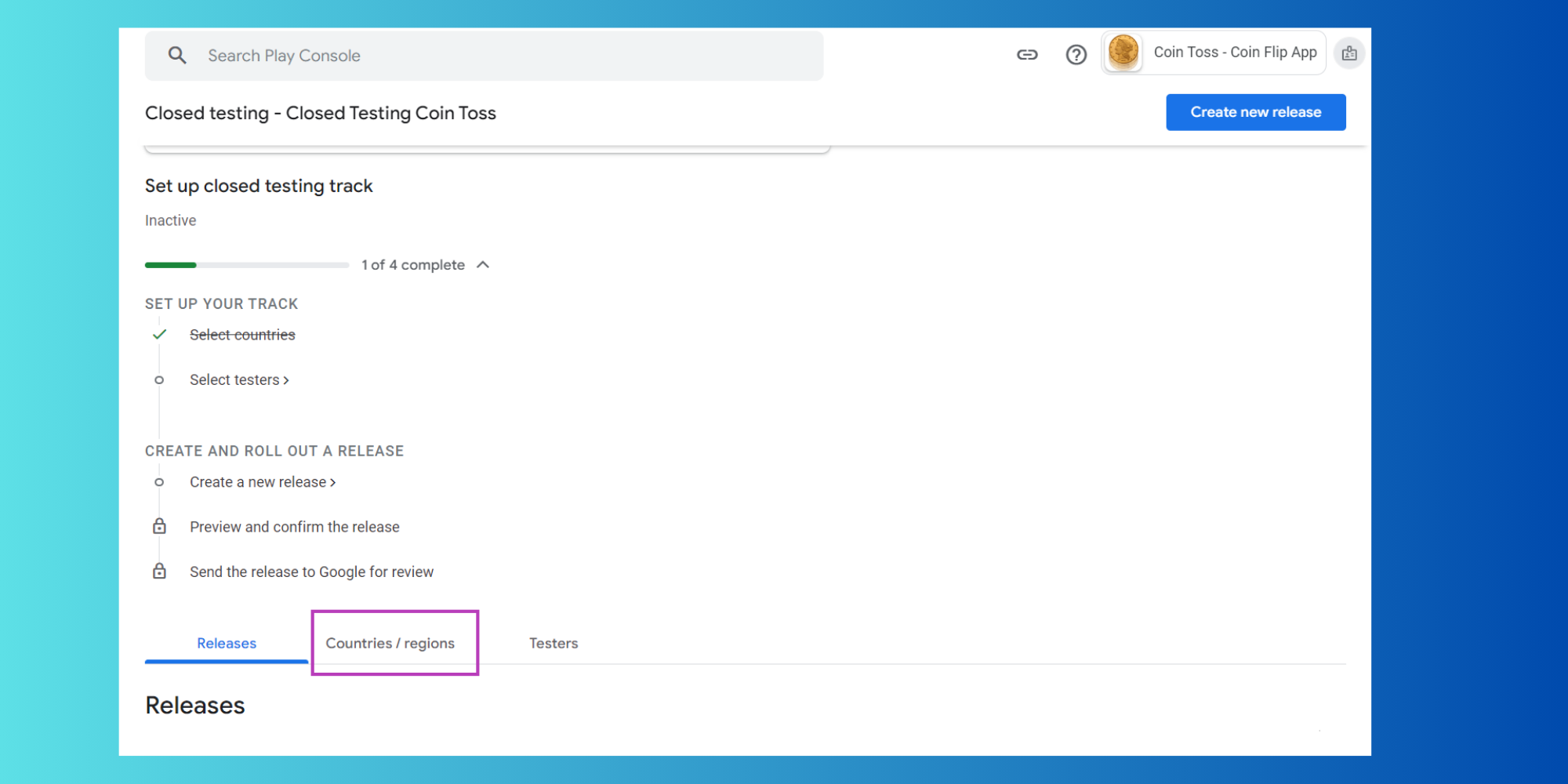This screenshot has height=784, width=1568.
Task: Click the Releases section heading
Action: click(x=195, y=705)
